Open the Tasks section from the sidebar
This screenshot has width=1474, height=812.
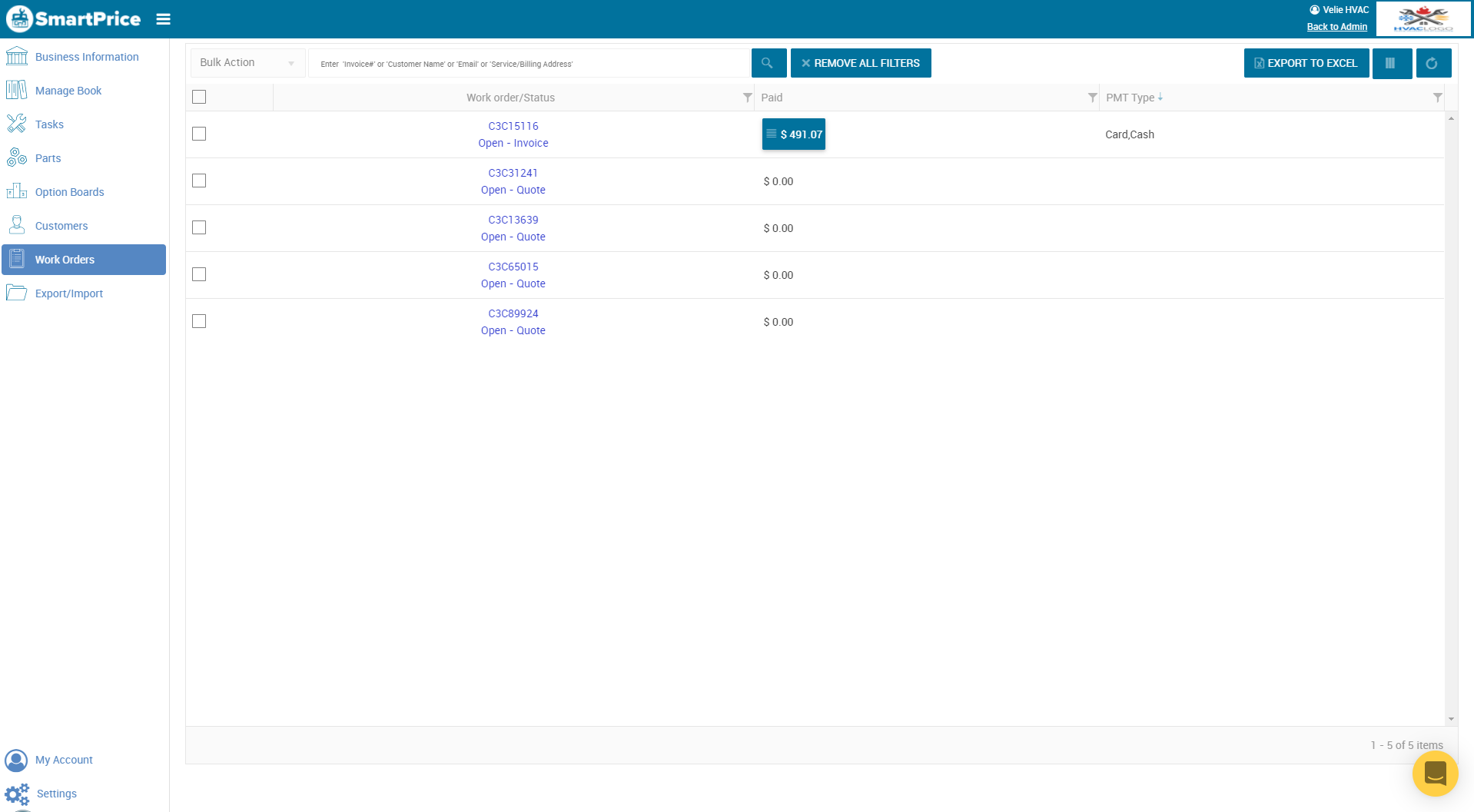[x=49, y=124]
